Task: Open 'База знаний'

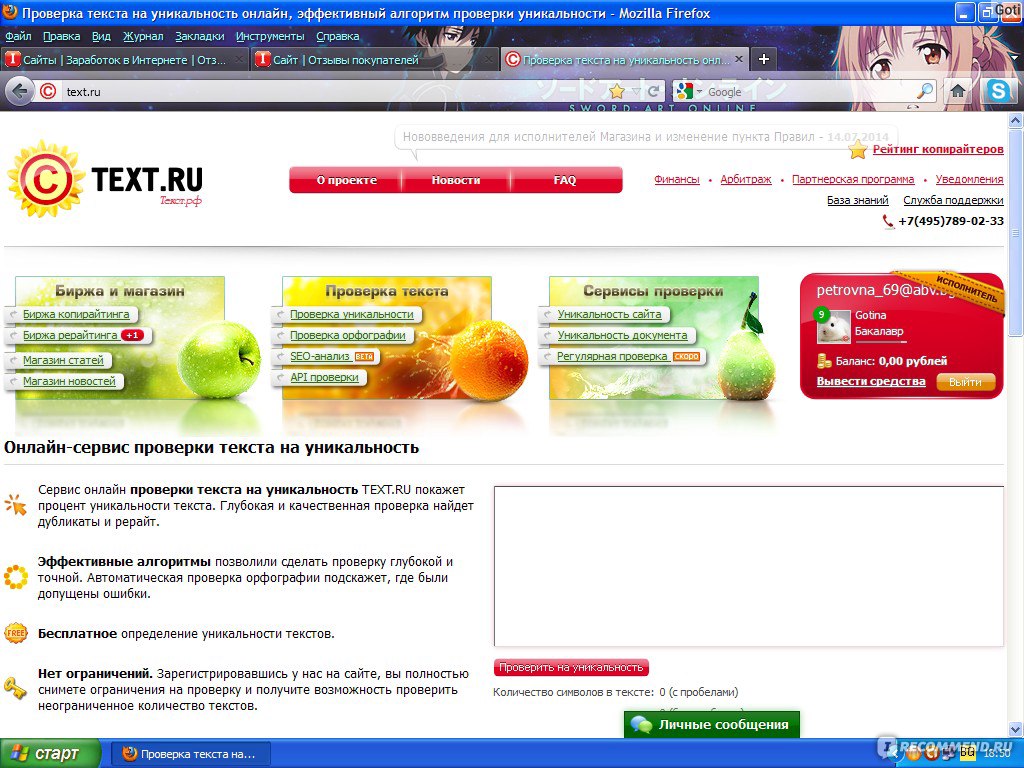Action: (x=857, y=200)
